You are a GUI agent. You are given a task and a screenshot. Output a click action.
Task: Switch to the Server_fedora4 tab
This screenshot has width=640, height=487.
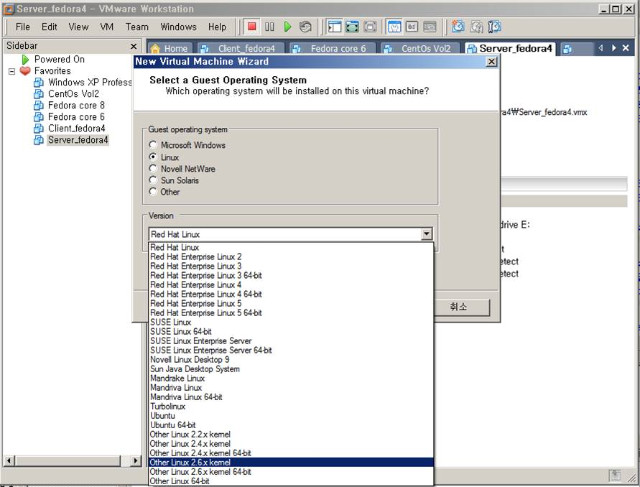pos(510,49)
